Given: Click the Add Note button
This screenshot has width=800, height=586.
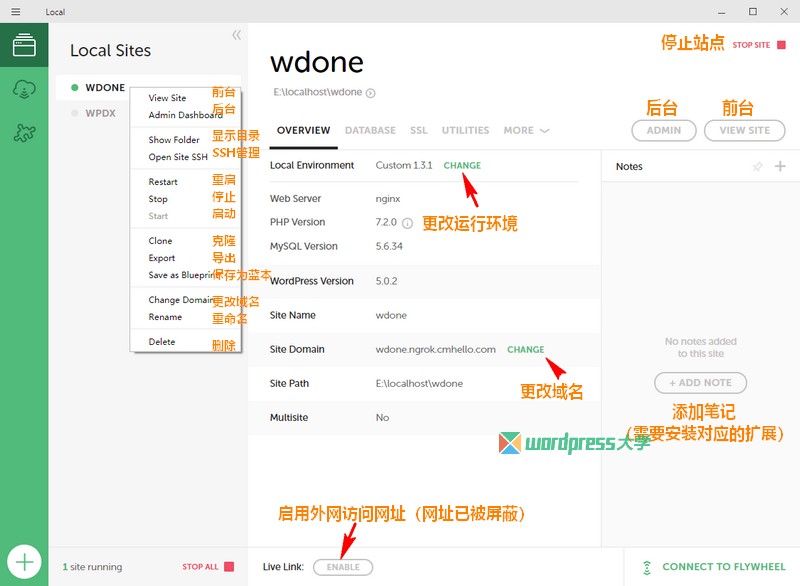Looking at the screenshot, I should pos(701,383).
